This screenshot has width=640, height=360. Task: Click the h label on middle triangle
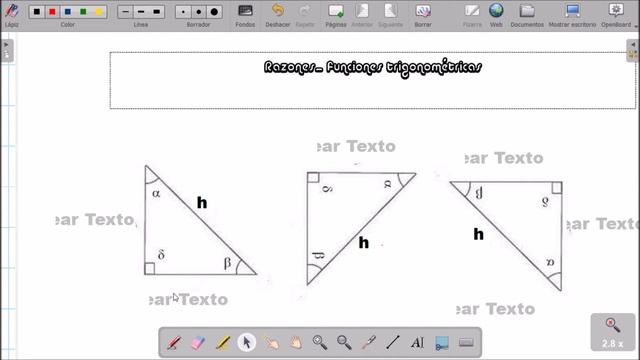[364, 243]
